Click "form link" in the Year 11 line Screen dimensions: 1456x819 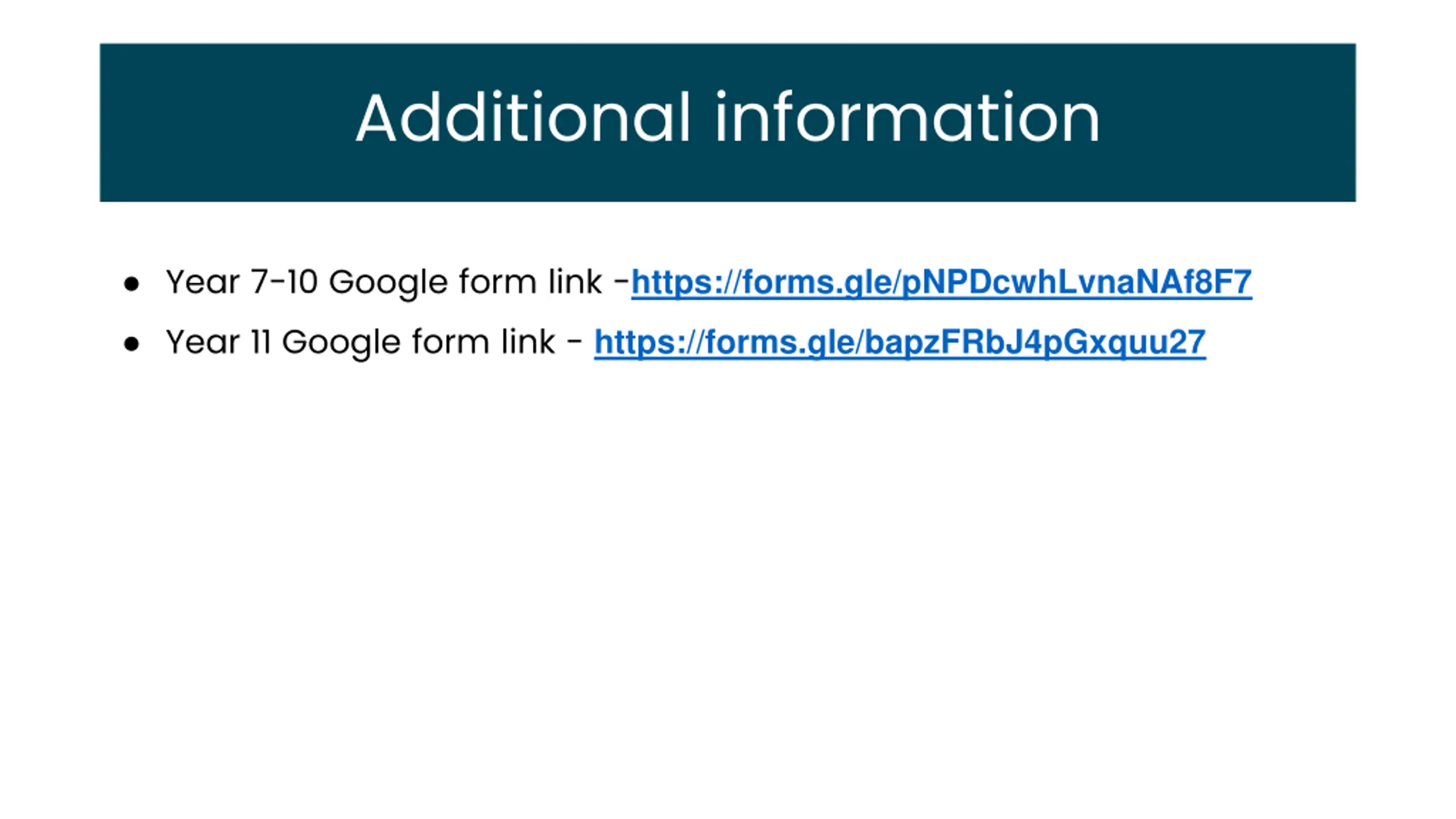483,342
